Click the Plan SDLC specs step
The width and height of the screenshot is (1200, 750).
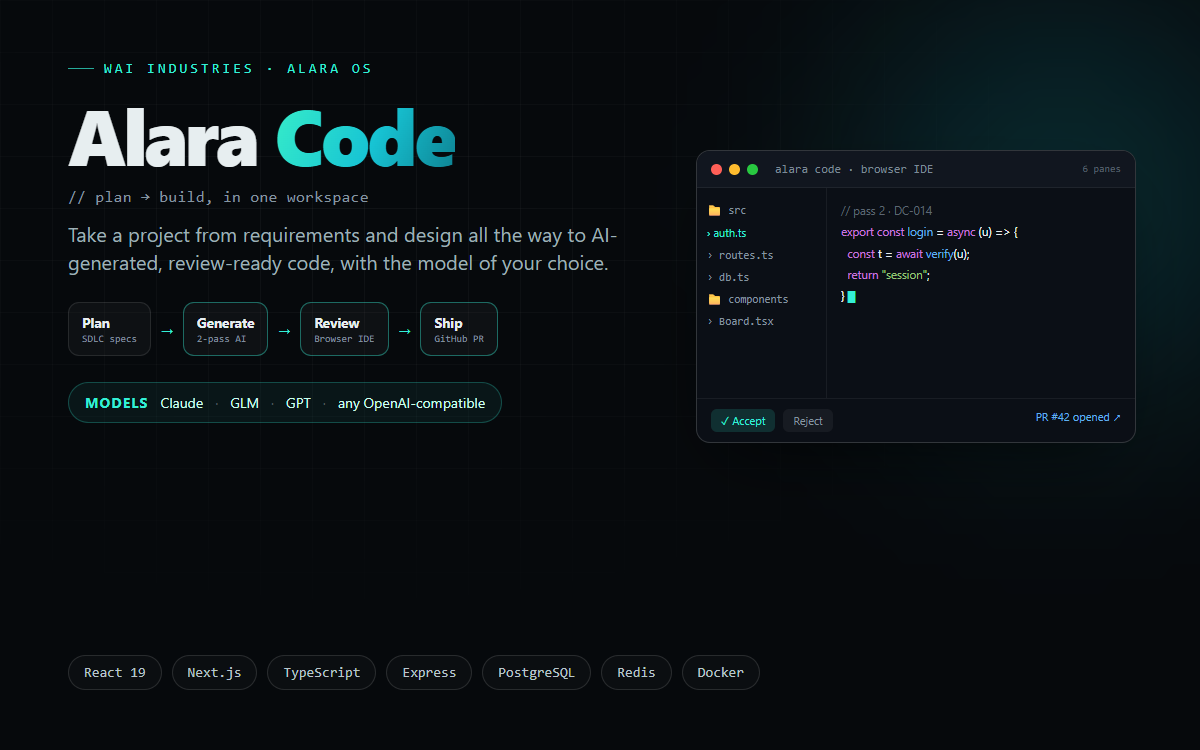110,329
